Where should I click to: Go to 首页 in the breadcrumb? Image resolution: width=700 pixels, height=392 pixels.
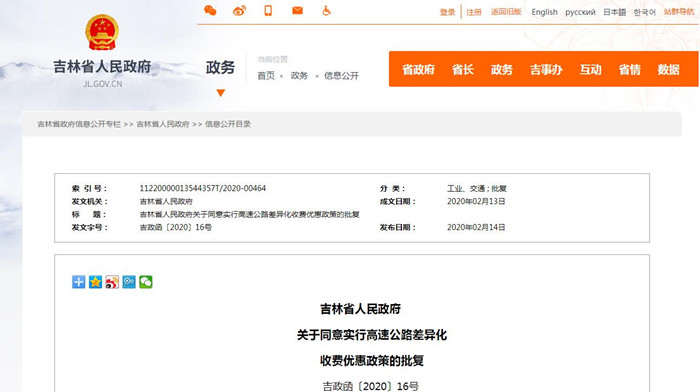(266, 76)
